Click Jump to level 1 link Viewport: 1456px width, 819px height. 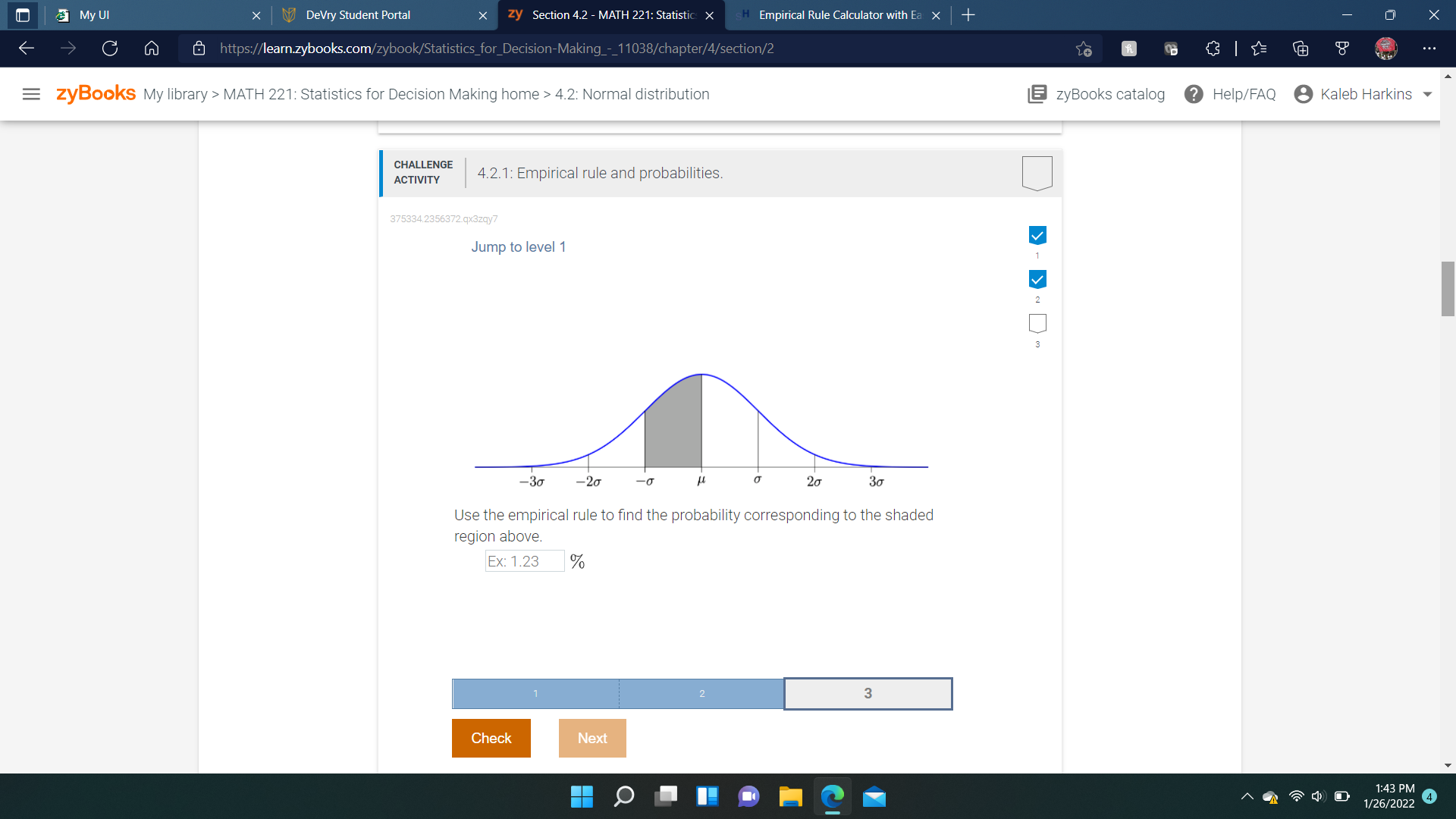(518, 247)
